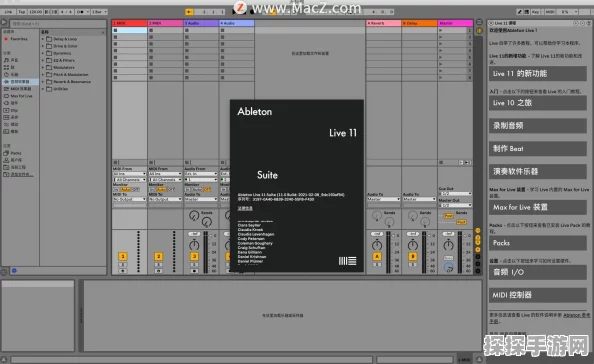The width and height of the screenshot is (594, 364).
Task: Toggle the track 1 activator button
Action: (123, 256)
